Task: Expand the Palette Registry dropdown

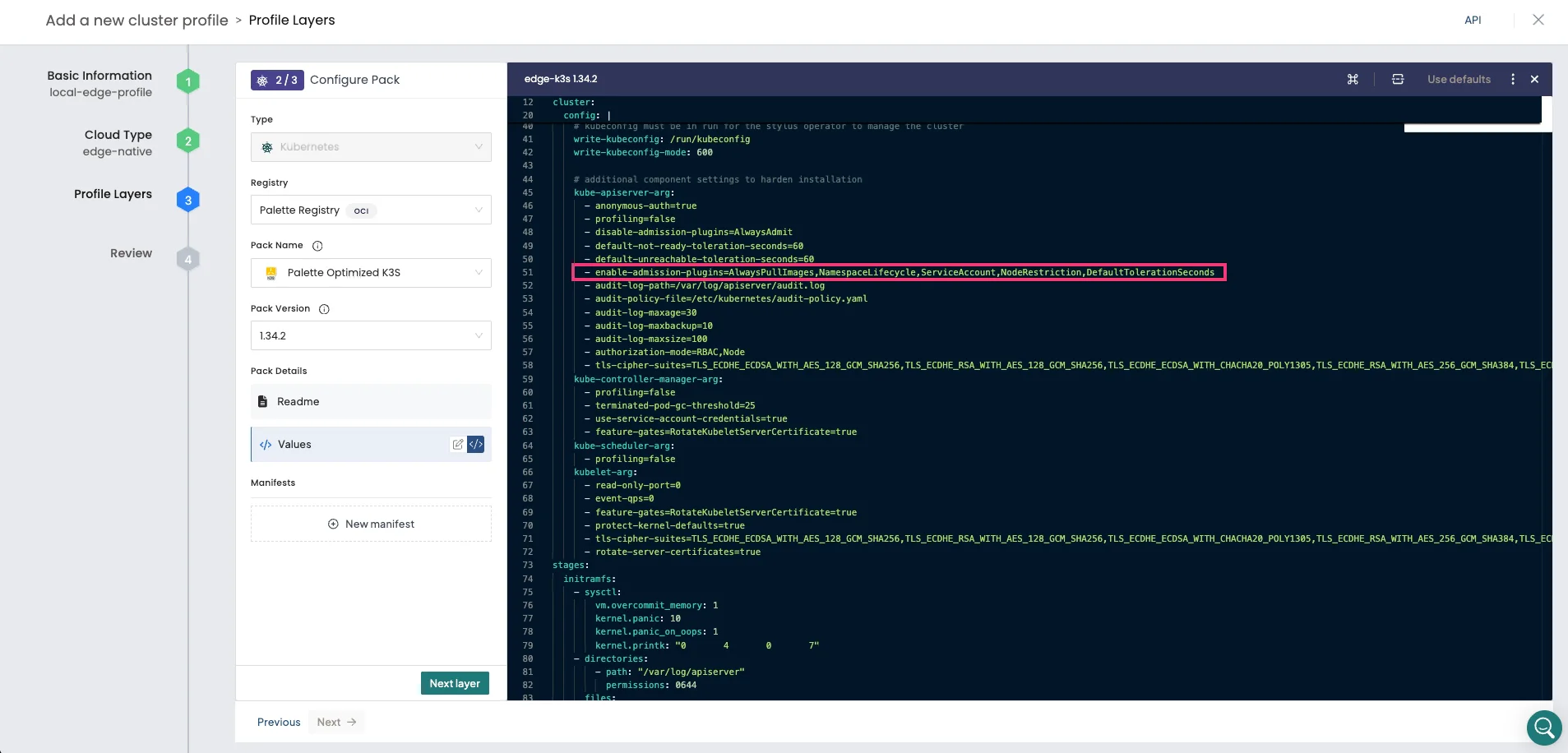Action: click(x=371, y=210)
